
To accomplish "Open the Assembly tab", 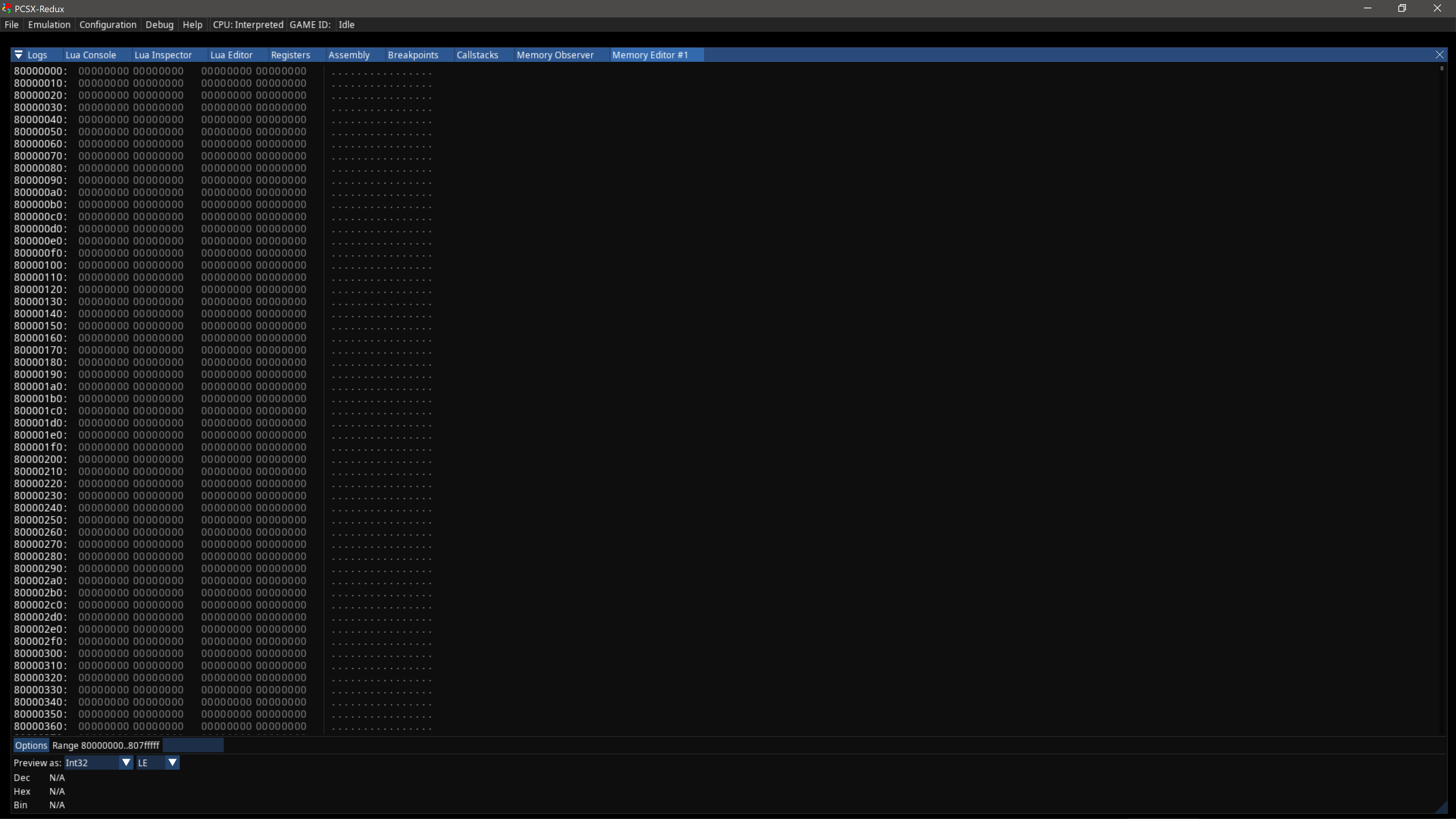I will (349, 54).
